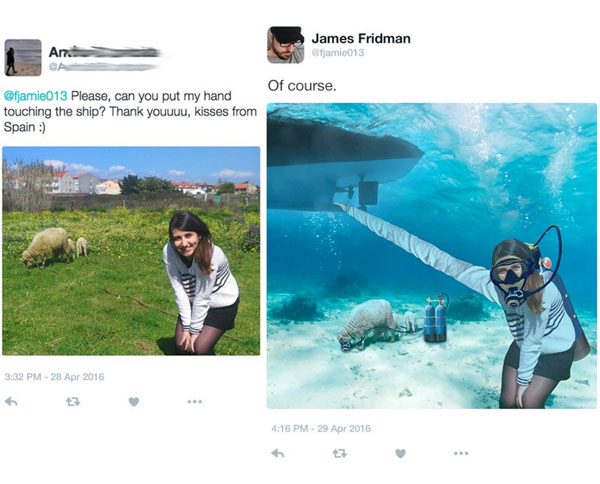Open James Fridman profile name

pos(361,38)
